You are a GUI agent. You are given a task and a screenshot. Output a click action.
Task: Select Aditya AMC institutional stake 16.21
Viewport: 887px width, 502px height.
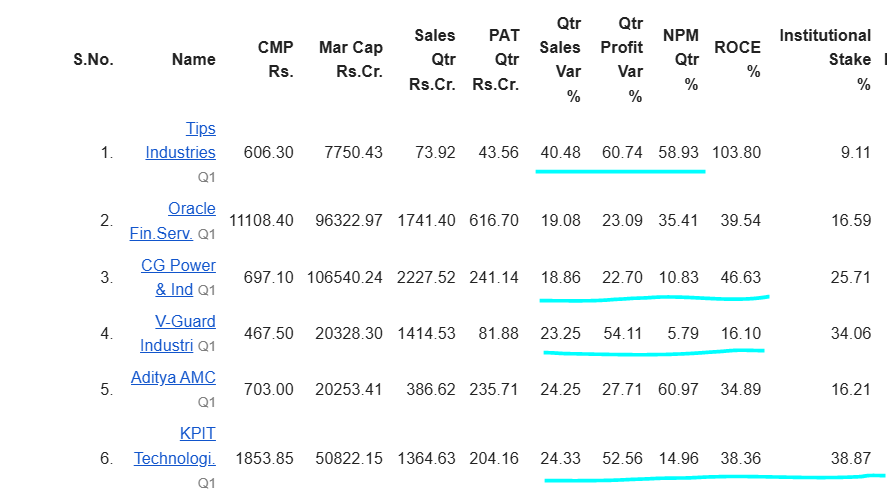click(x=850, y=390)
